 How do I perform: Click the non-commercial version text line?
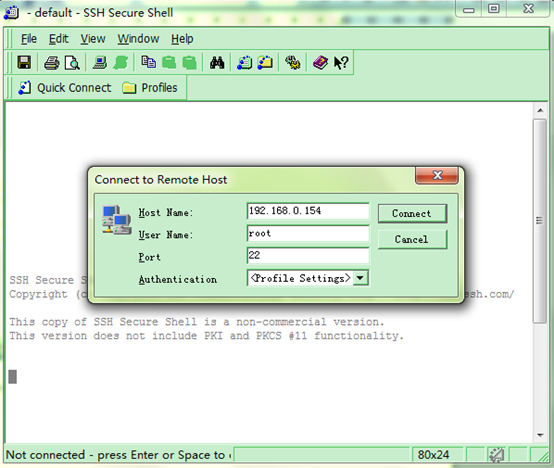[x=196, y=322]
